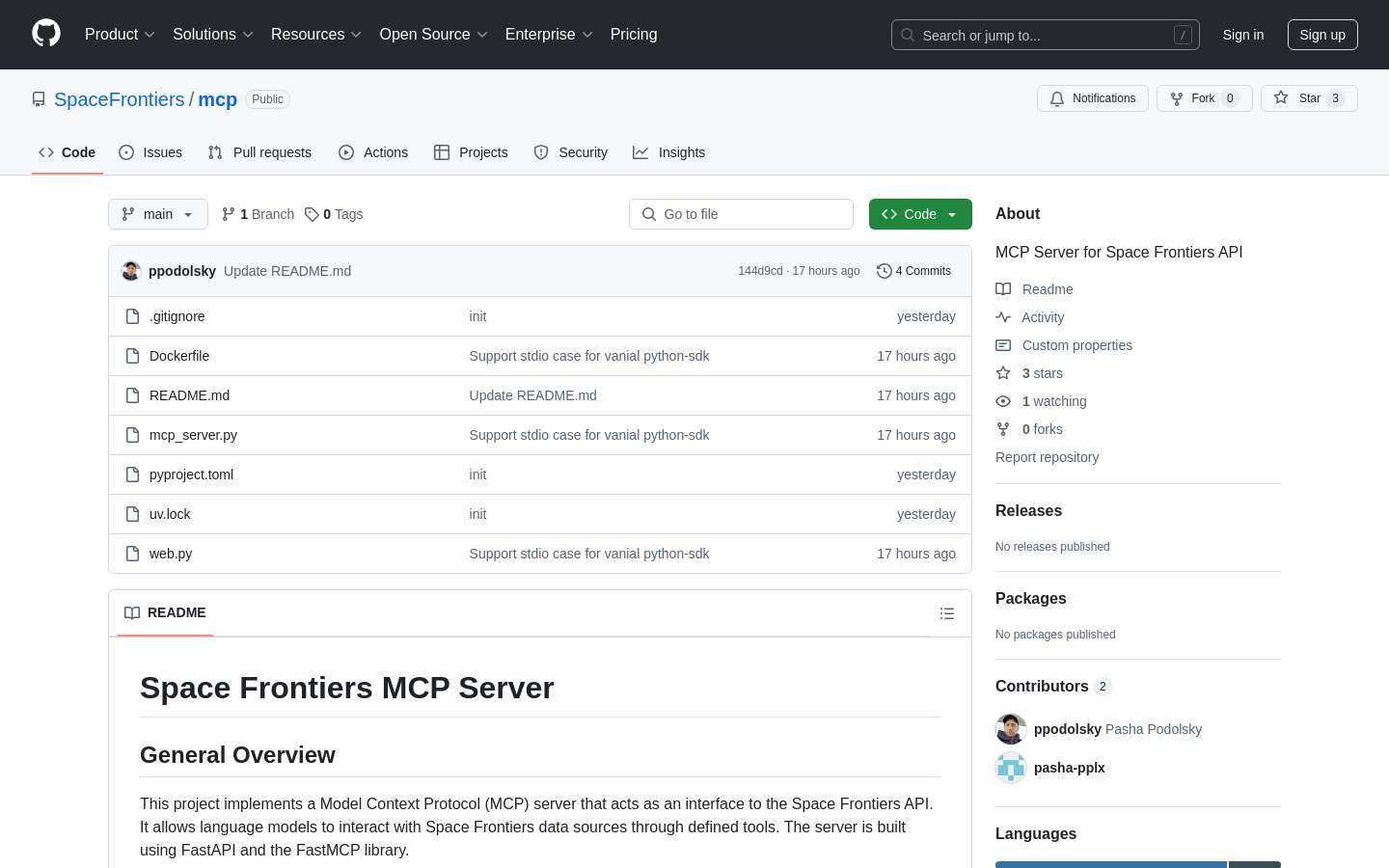Open the Update README.md latest commit message
This screenshot has width=1389, height=868.
tap(287, 271)
